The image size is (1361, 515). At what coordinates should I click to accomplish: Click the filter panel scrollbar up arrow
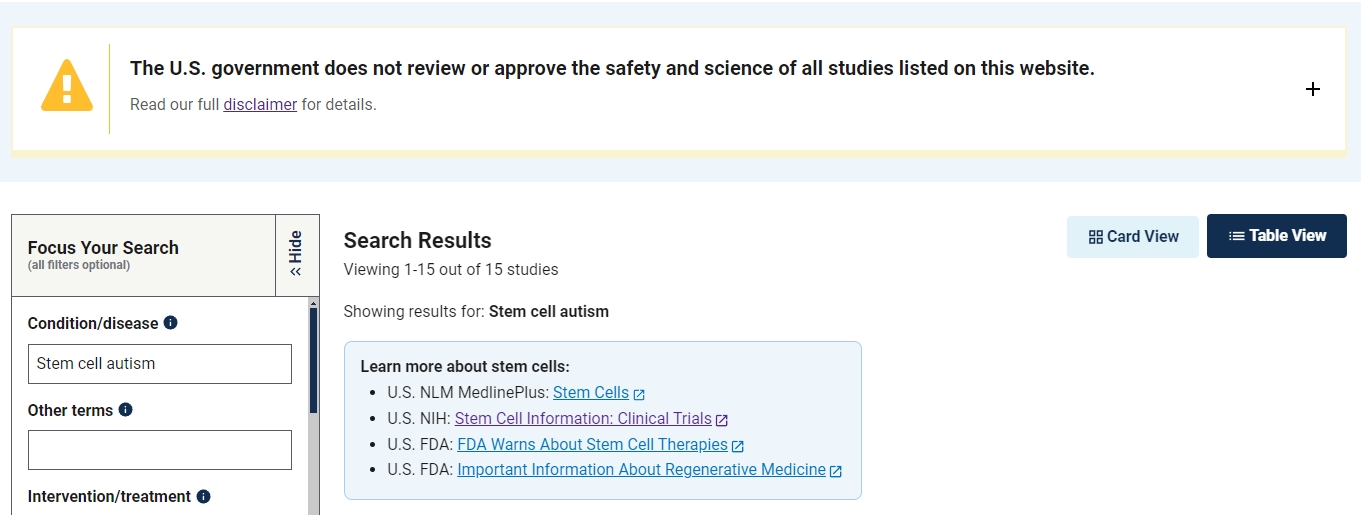point(313,303)
